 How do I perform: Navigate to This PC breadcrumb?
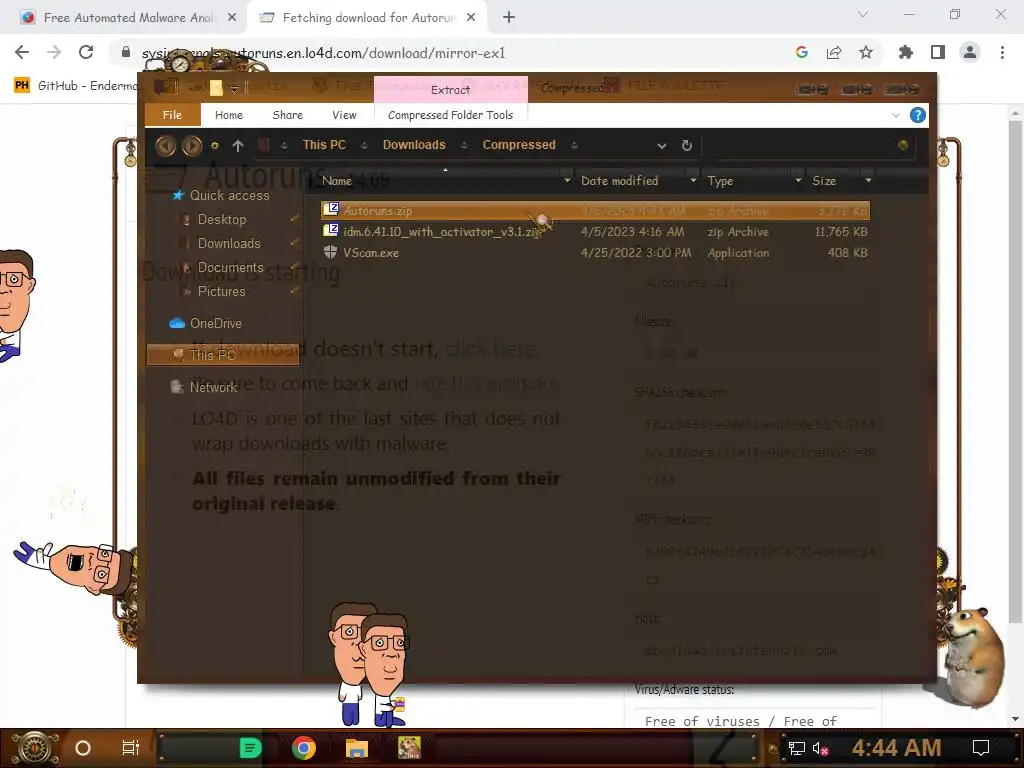pyautogui.click(x=324, y=145)
